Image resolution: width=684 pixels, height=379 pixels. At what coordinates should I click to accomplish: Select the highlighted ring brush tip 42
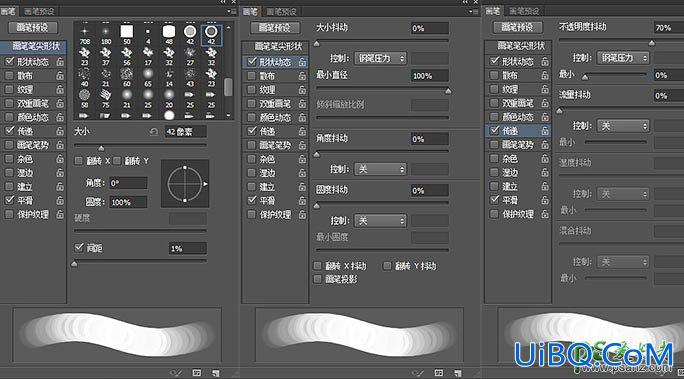pos(211,35)
